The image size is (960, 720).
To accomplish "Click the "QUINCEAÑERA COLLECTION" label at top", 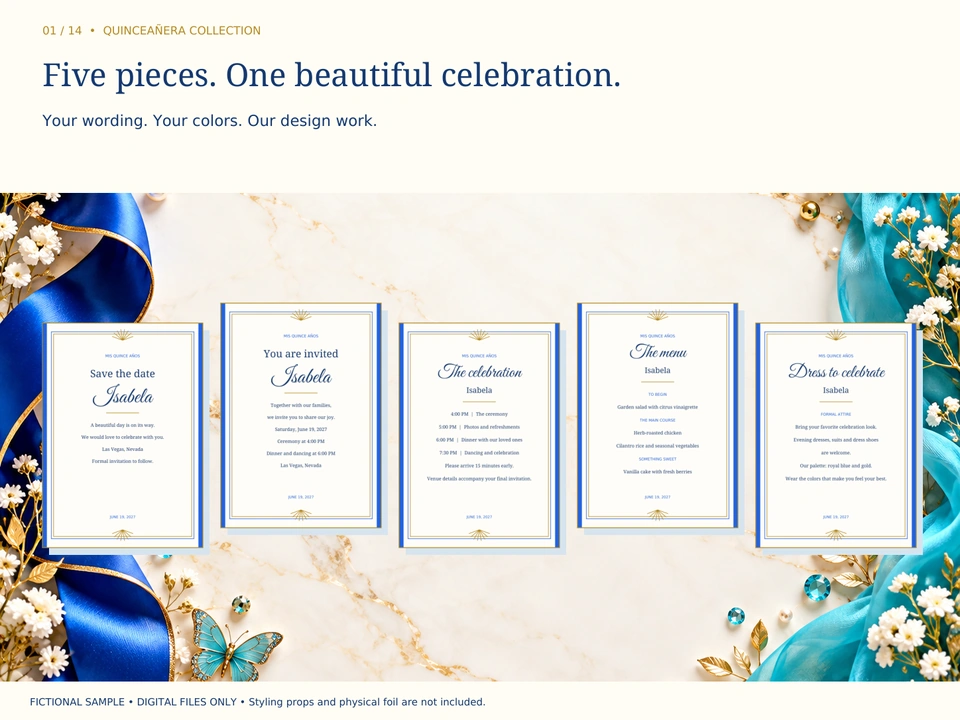I will pyautogui.click(x=182, y=31).
